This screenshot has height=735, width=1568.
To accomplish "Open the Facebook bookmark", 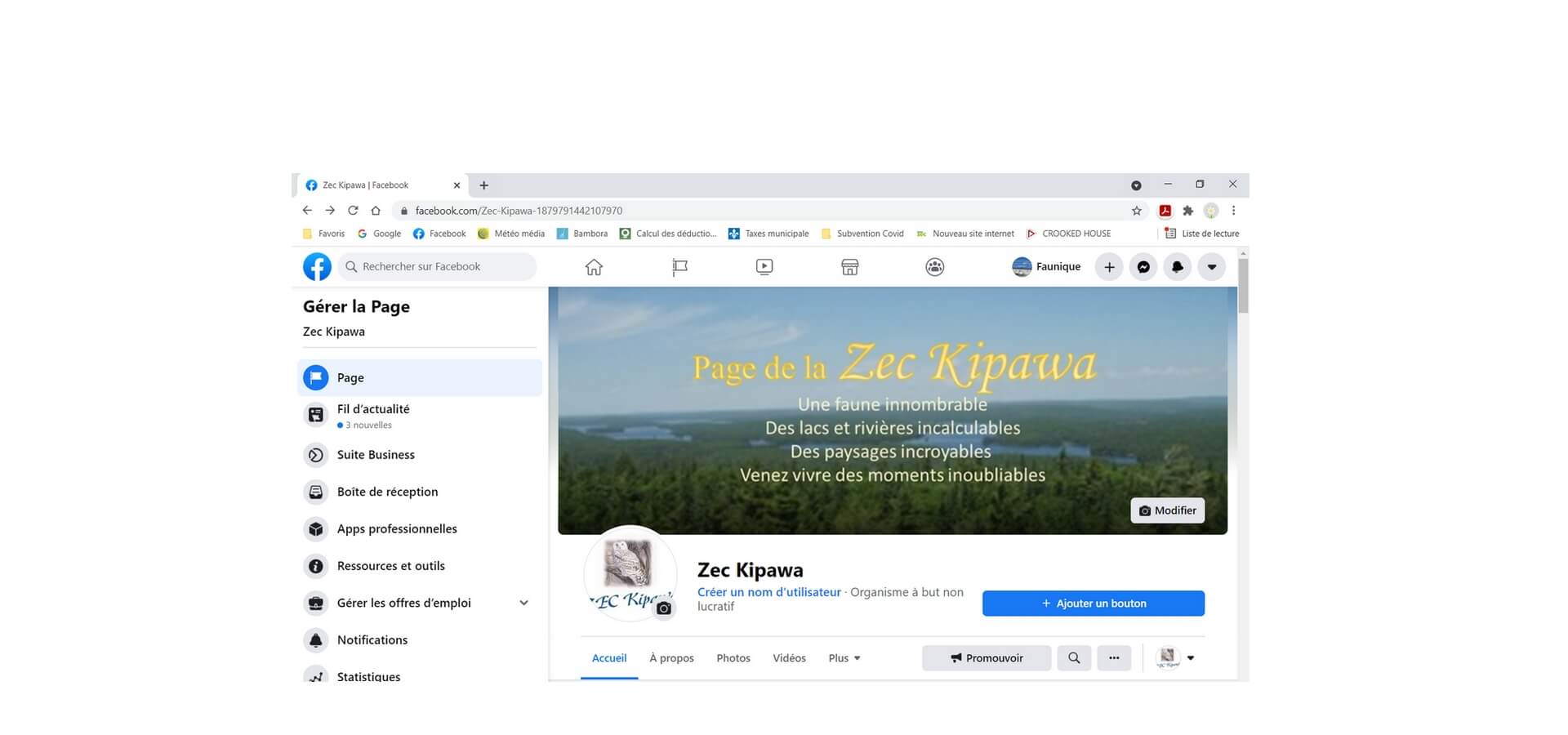I will click(x=439, y=234).
